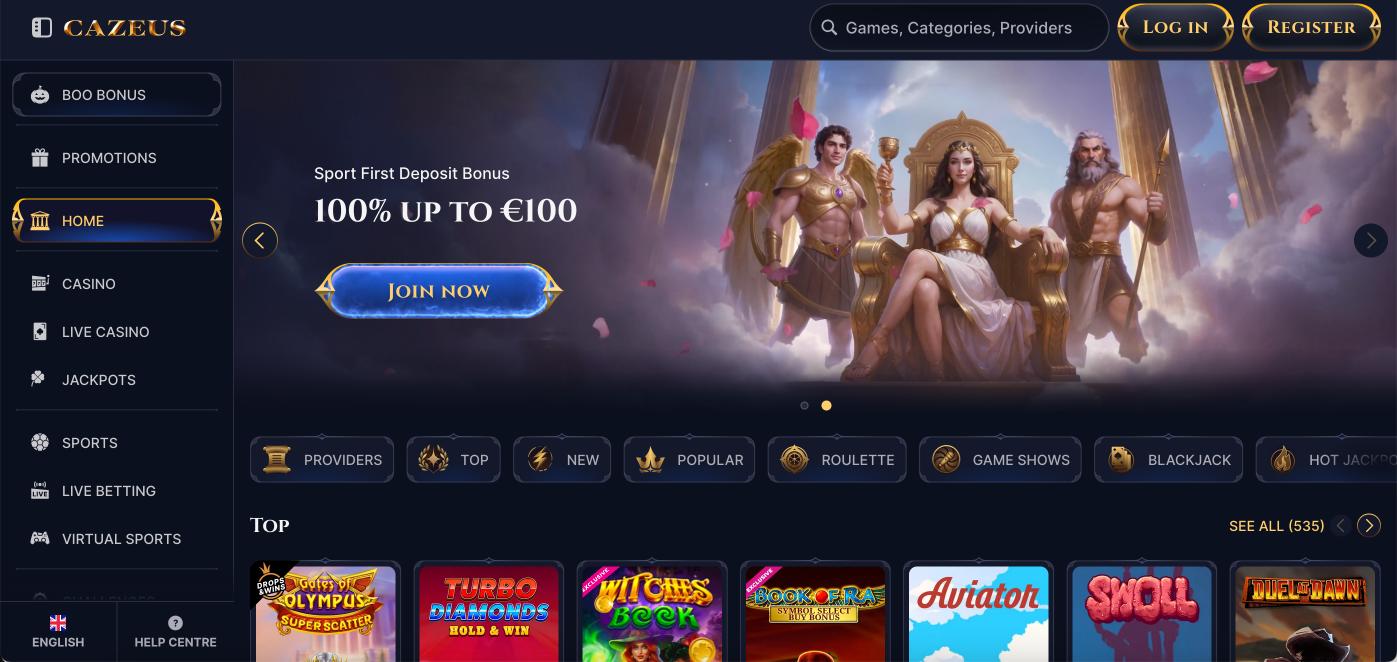Click the Live Betting icon

point(40,491)
